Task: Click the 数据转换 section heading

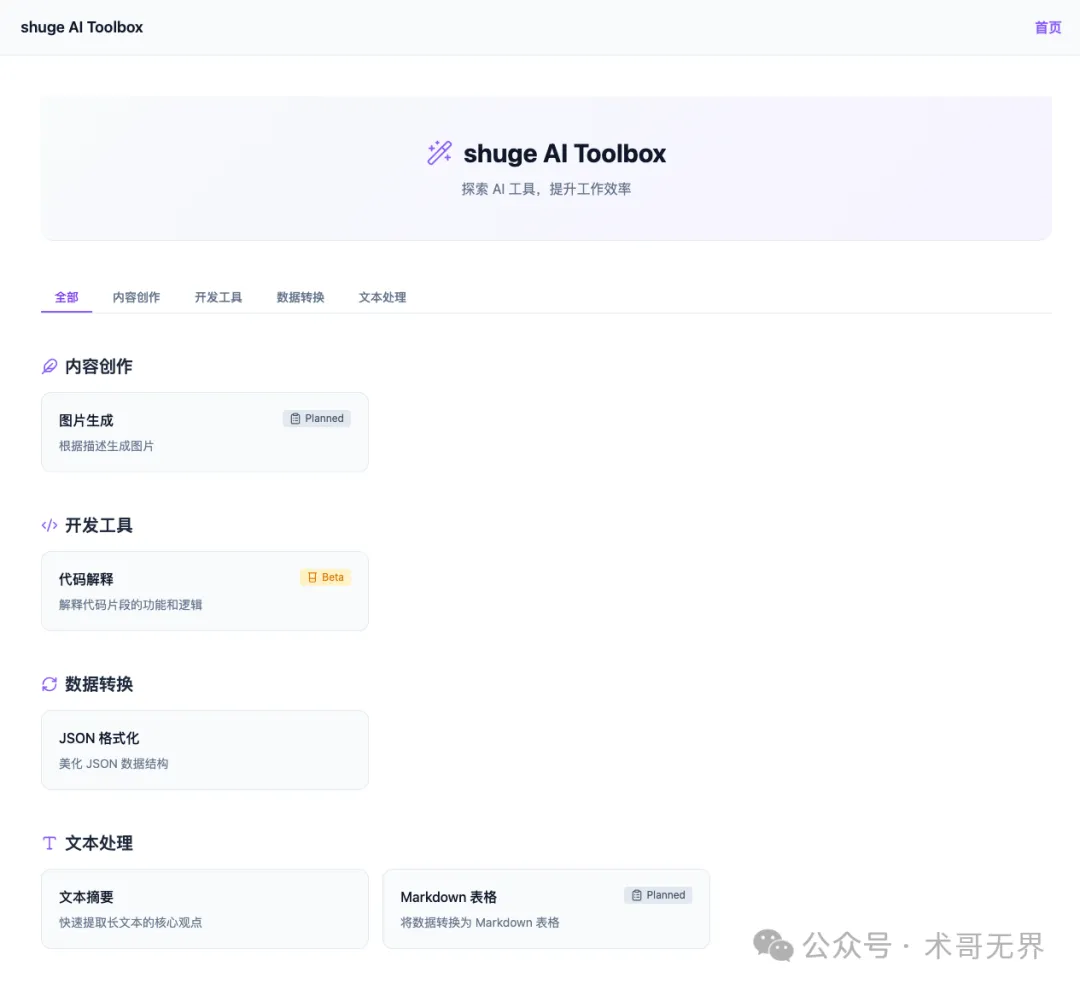Action: coord(98,684)
